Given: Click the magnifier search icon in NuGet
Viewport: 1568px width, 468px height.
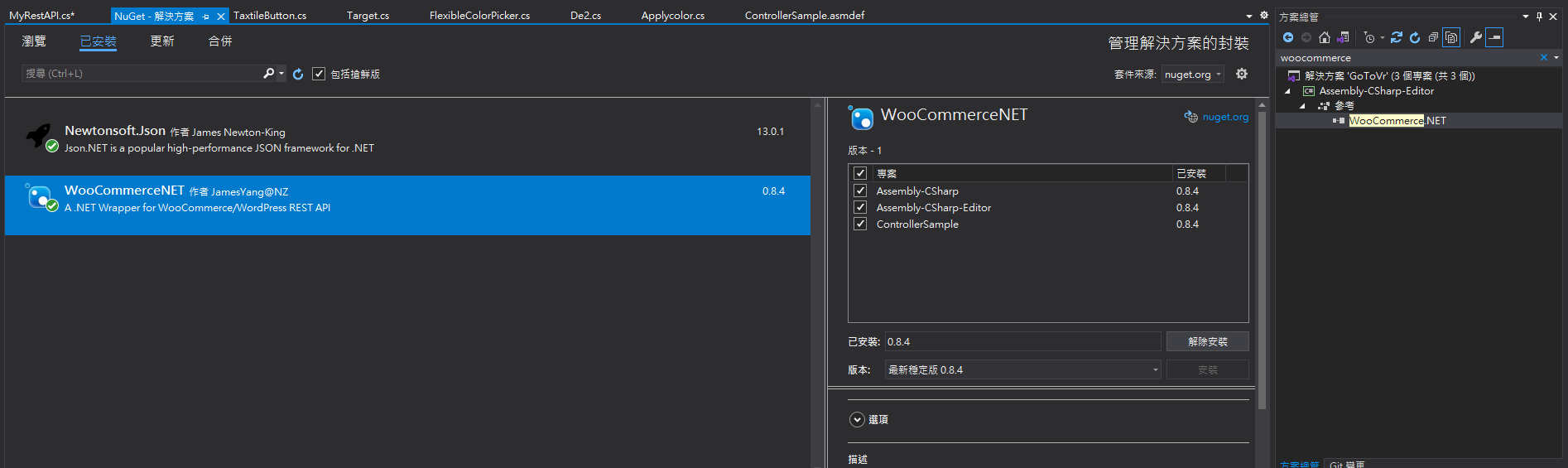Looking at the screenshot, I should tap(268, 74).
